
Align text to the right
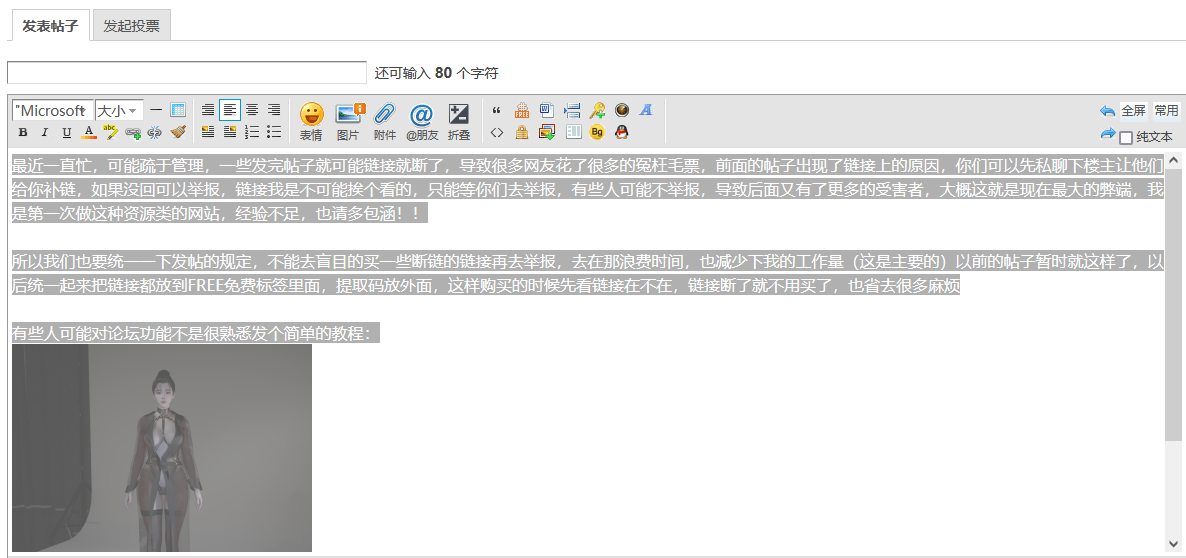click(x=274, y=110)
